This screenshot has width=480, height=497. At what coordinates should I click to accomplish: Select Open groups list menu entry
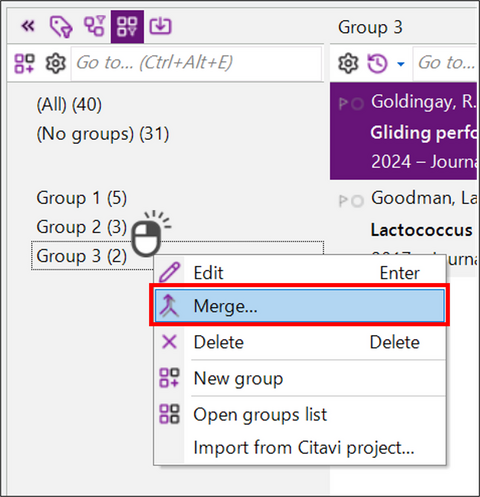coord(299,415)
